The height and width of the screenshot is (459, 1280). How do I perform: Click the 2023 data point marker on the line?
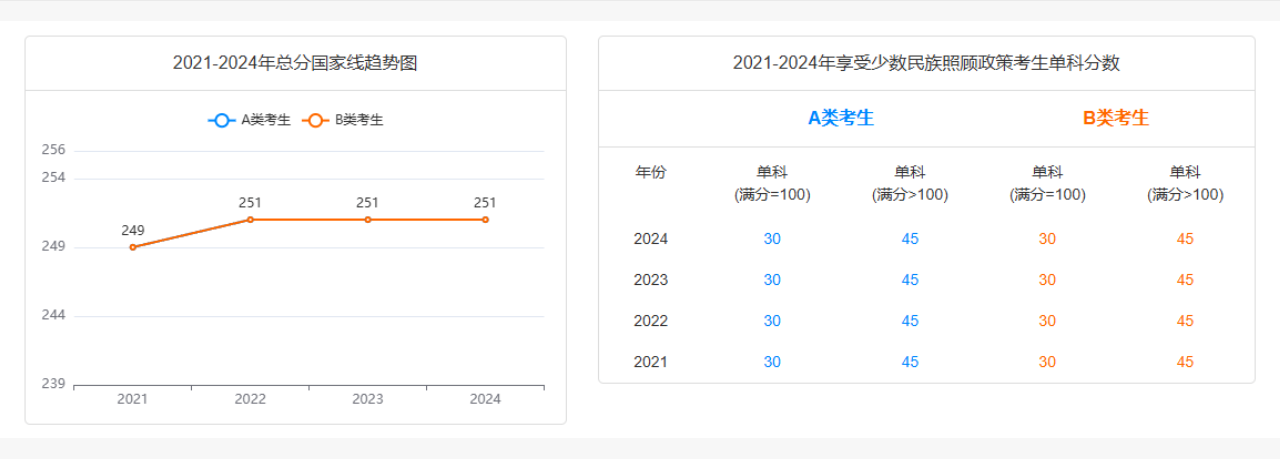coord(368,219)
